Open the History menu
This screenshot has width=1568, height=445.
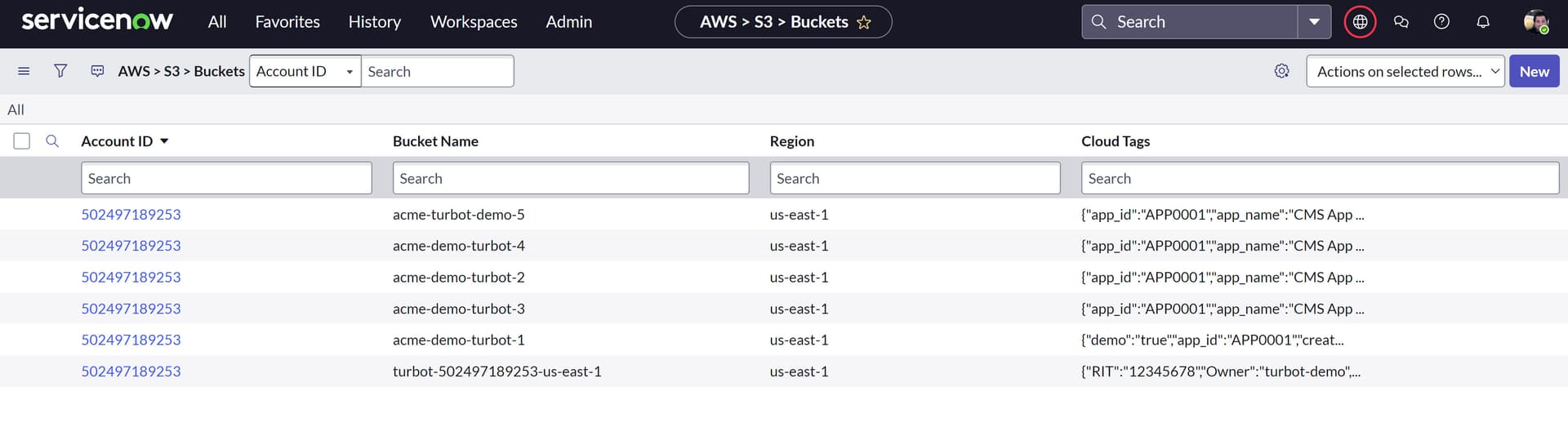[x=374, y=22]
